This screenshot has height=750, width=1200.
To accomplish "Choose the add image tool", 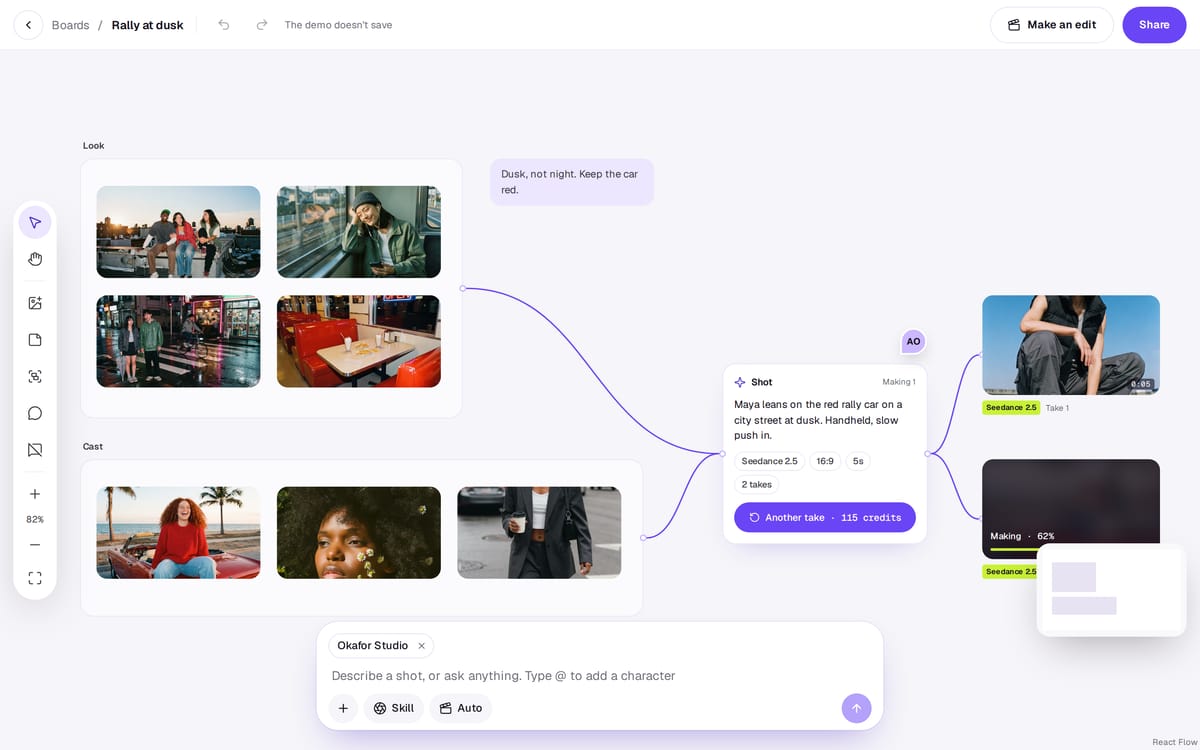I will pos(35,303).
